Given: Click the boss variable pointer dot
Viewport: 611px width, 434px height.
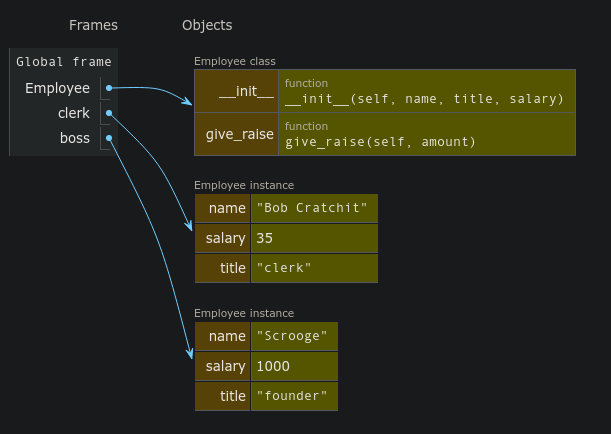Looking at the screenshot, I should coord(109,138).
